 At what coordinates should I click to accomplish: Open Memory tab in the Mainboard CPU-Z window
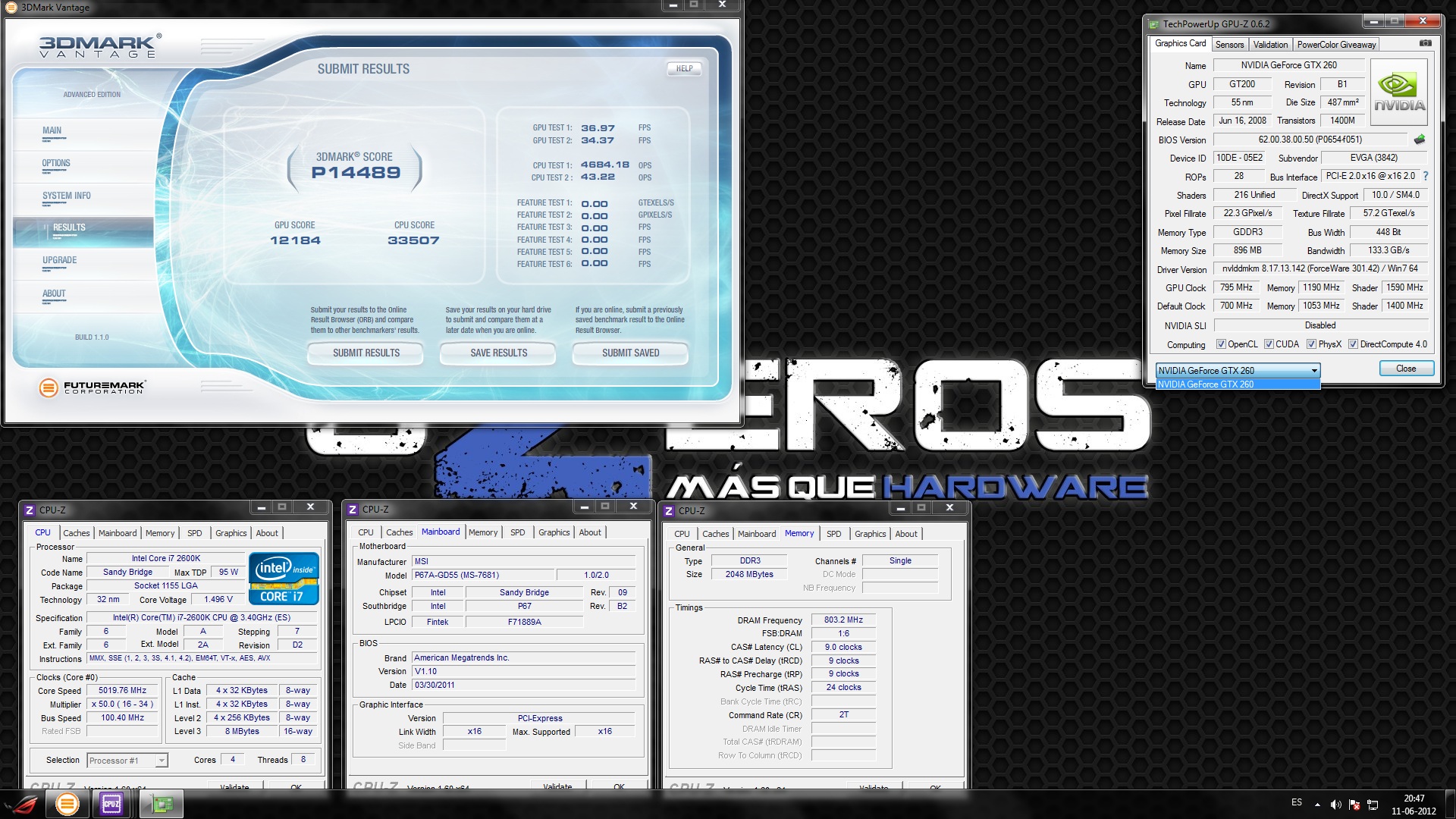(483, 532)
